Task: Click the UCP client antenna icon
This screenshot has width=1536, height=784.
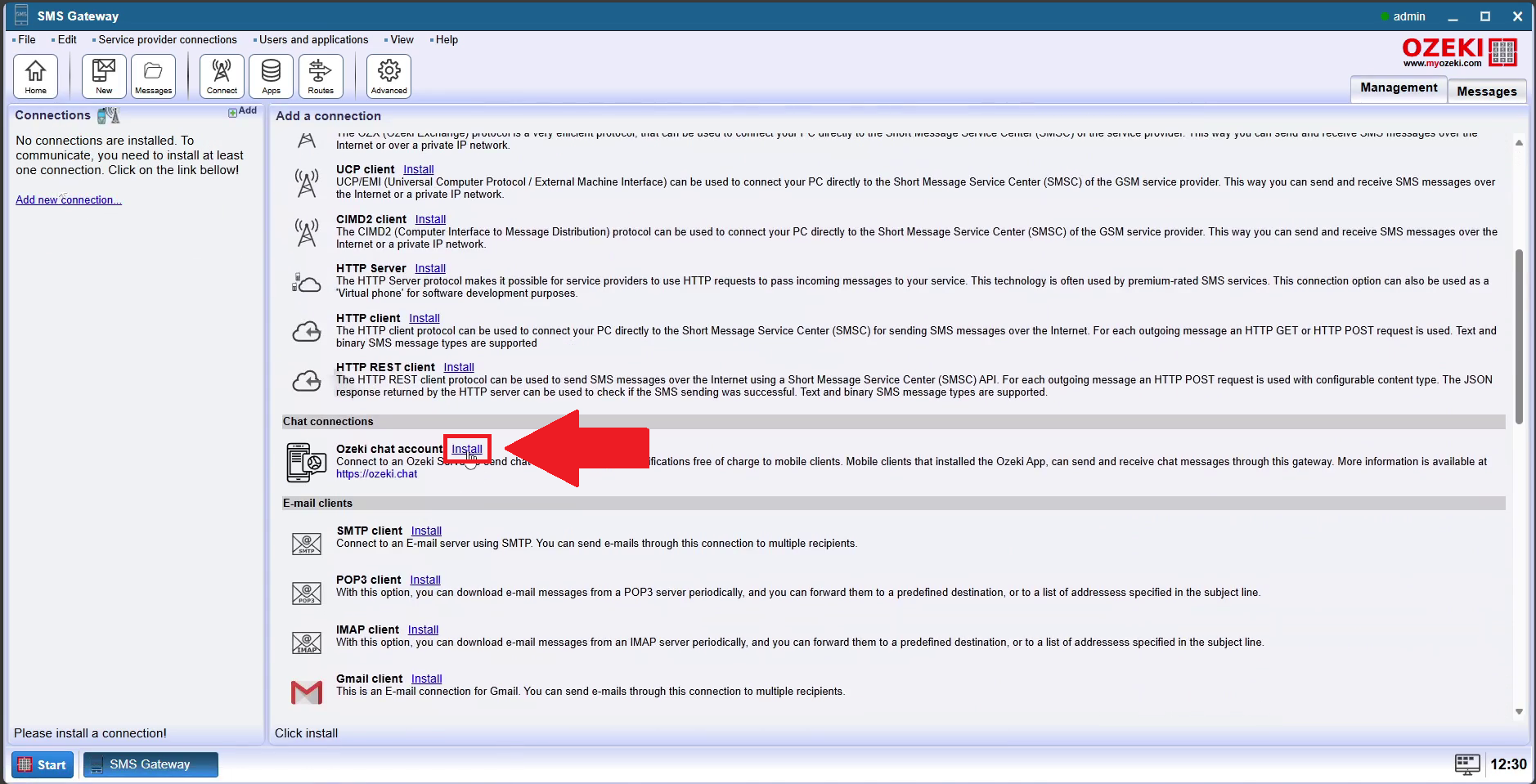Action: click(x=307, y=182)
